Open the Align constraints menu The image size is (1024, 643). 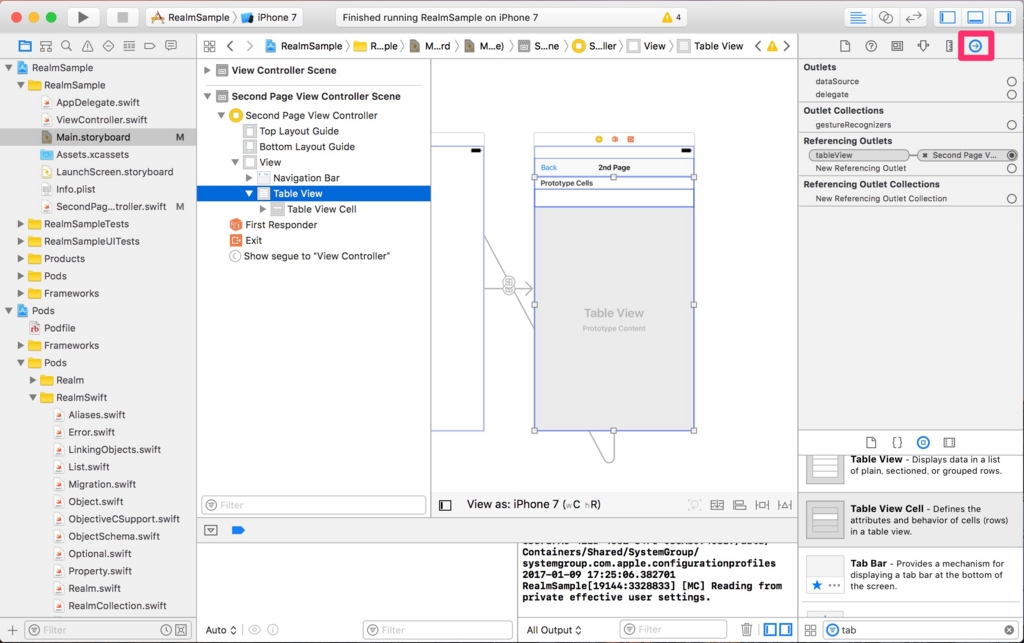(x=739, y=505)
